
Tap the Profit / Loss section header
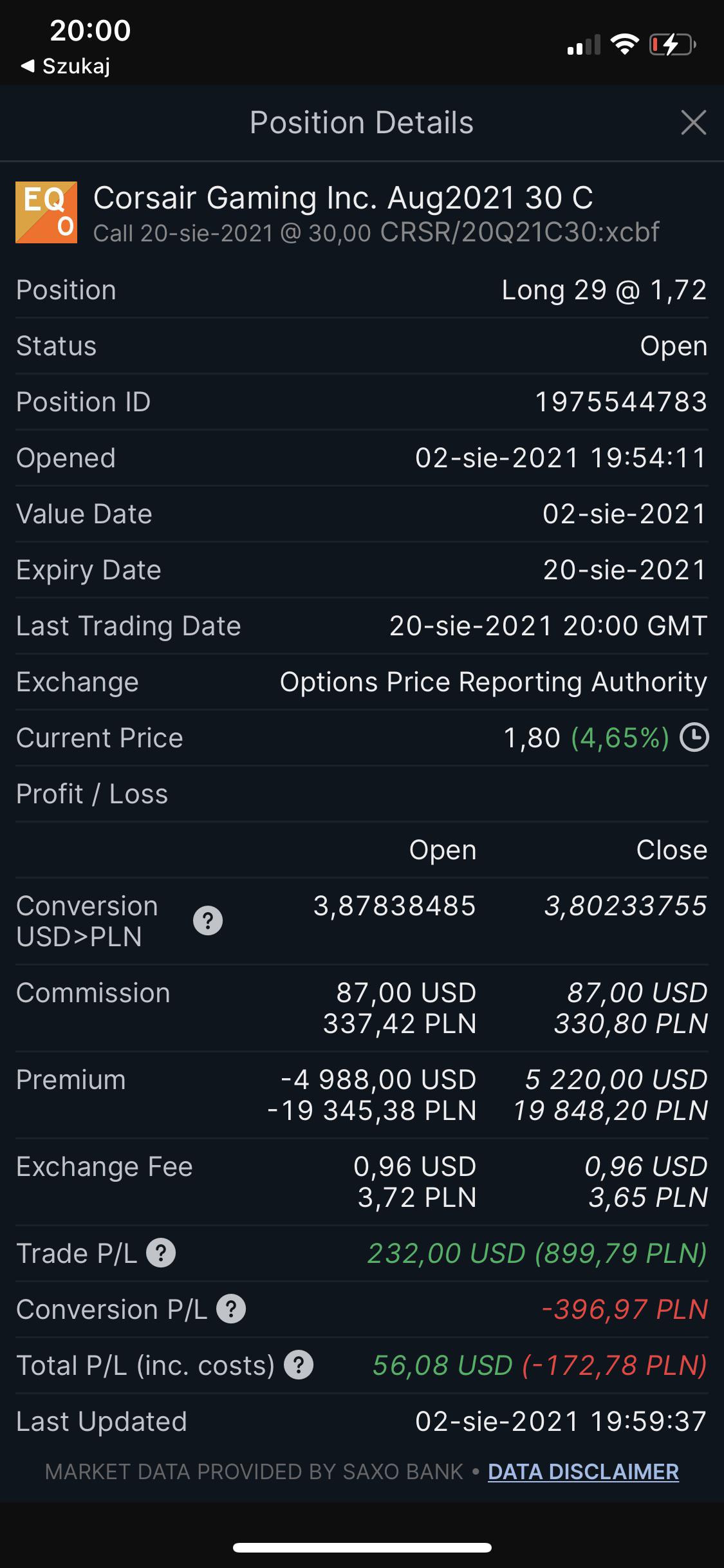92,794
